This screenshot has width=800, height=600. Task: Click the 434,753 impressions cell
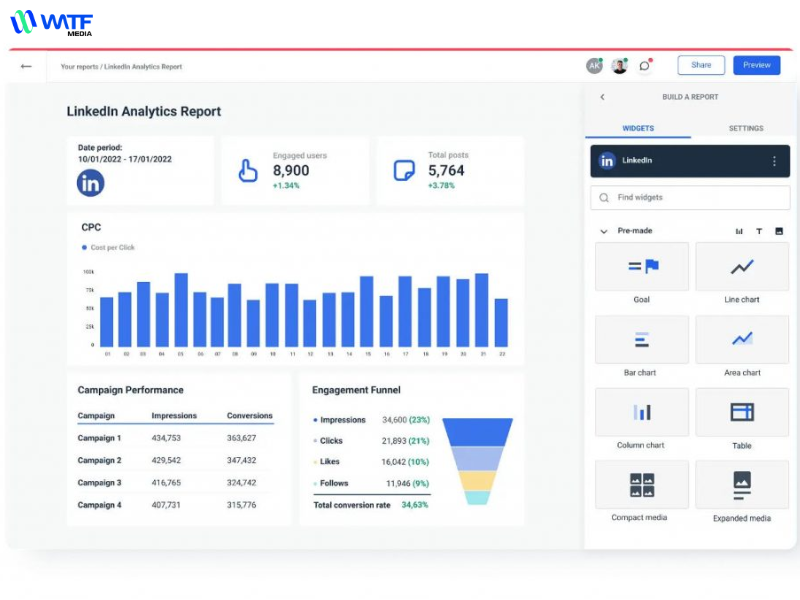(x=166, y=438)
